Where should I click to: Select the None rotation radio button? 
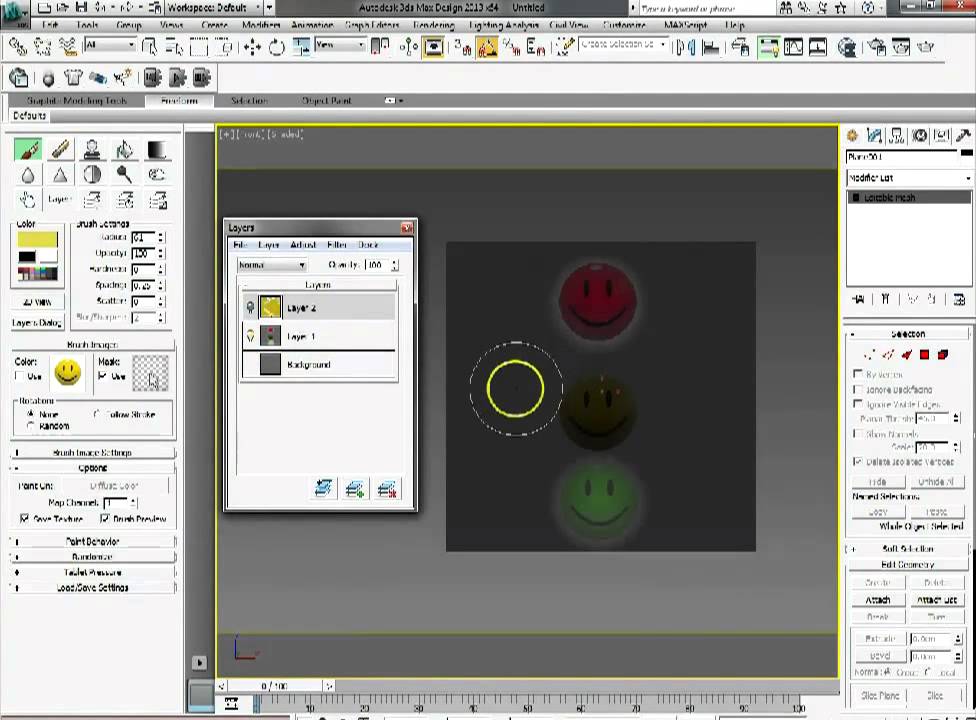pos(30,414)
